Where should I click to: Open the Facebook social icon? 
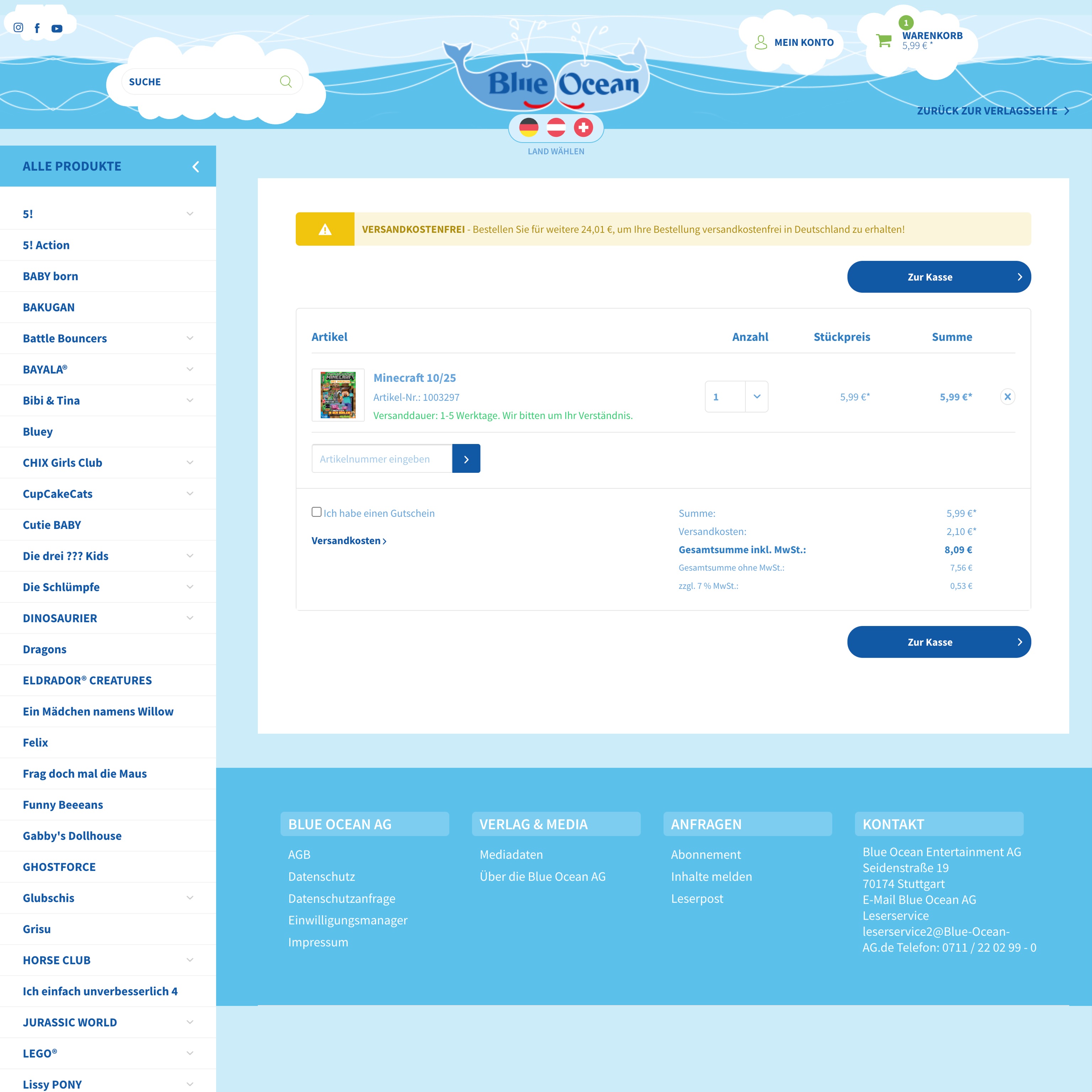click(x=37, y=27)
